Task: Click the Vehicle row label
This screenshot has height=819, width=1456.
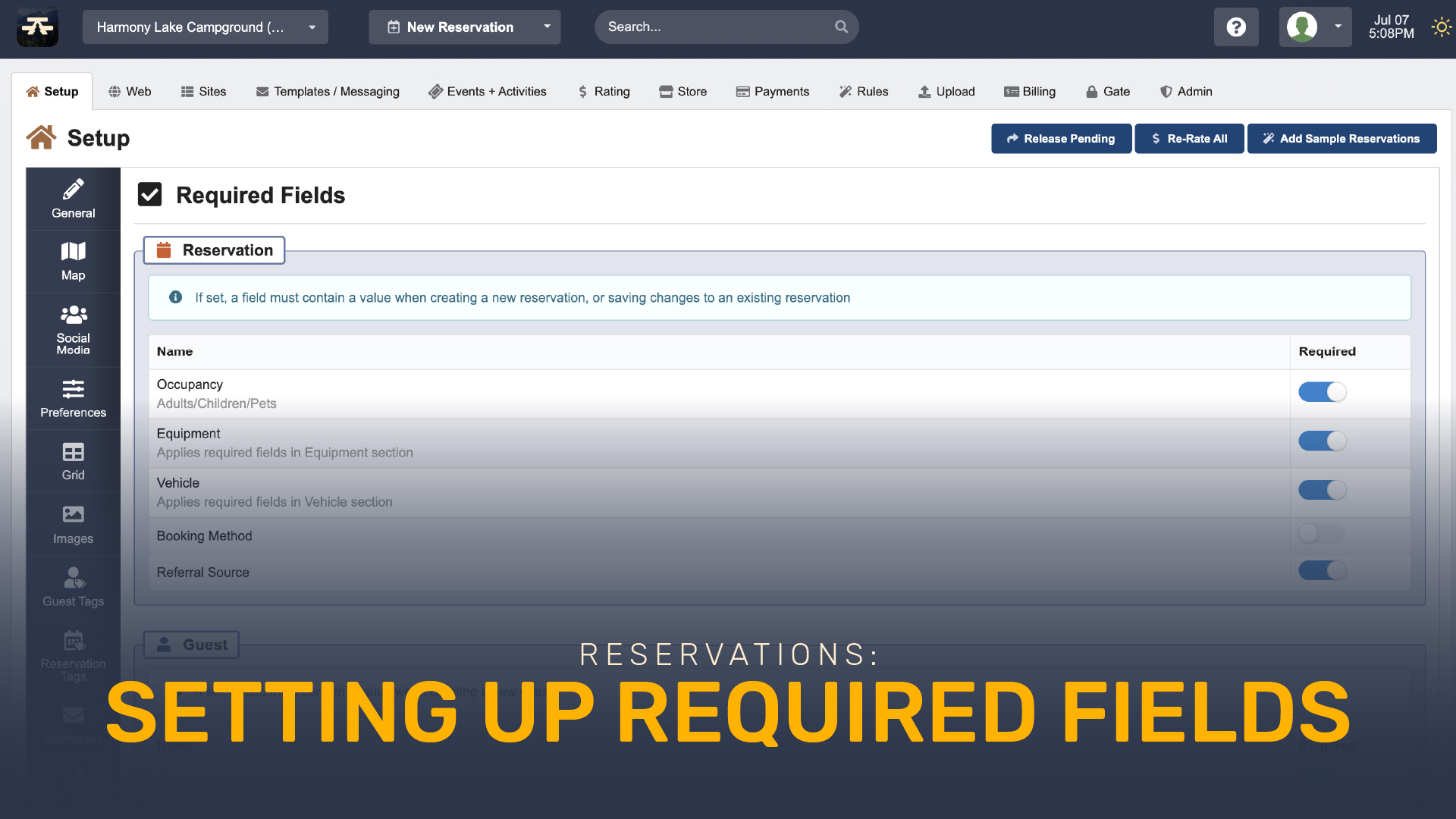Action: pyautogui.click(x=177, y=483)
